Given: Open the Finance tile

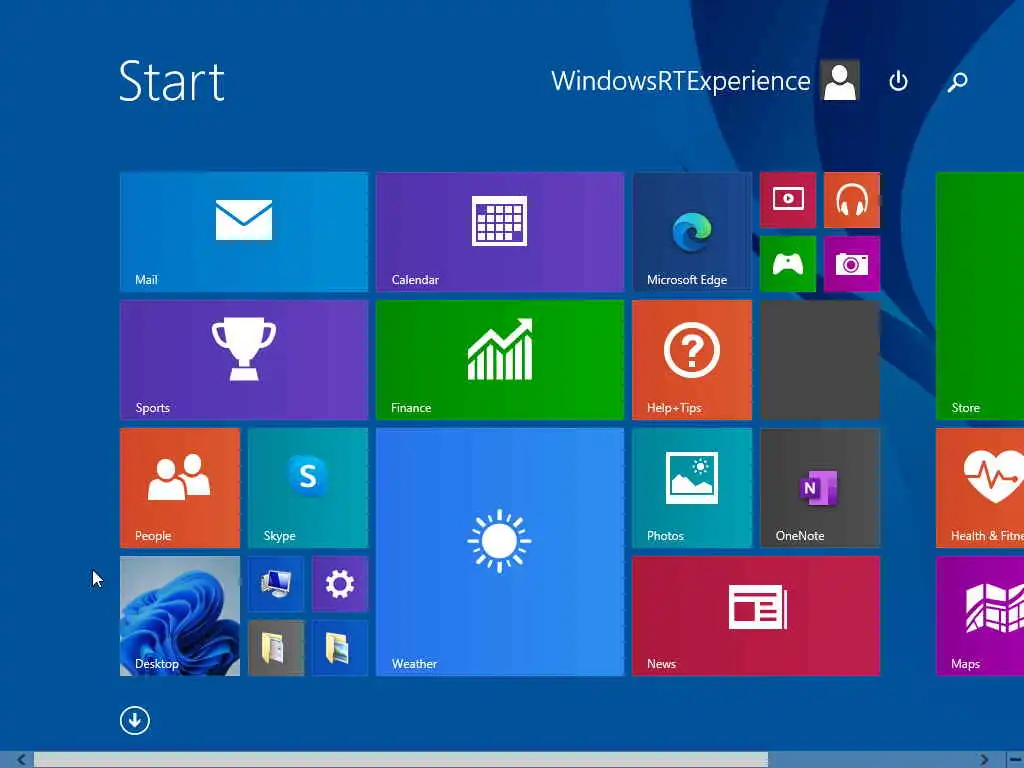Looking at the screenshot, I should [500, 360].
